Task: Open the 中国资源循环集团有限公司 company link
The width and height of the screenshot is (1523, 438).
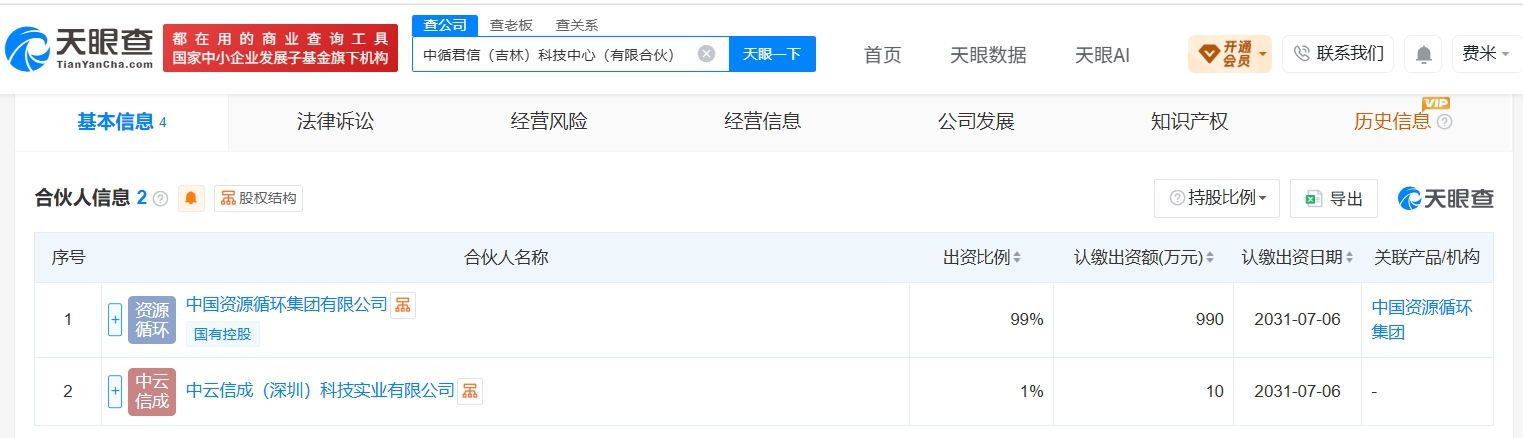Action: (286, 304)
